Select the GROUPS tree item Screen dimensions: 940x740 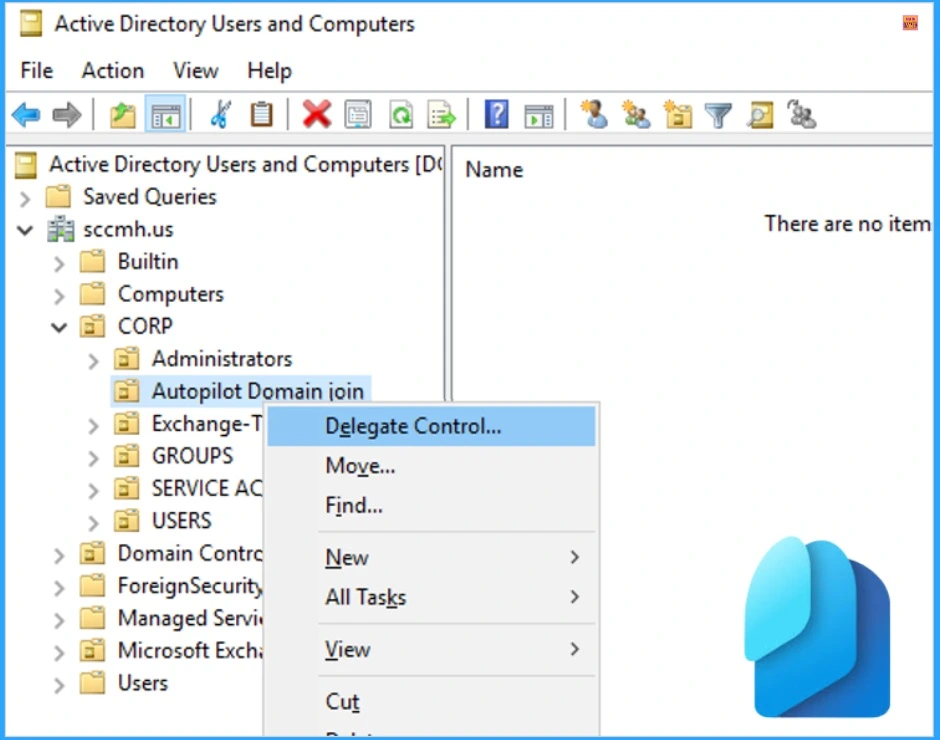tap(192, 456)
